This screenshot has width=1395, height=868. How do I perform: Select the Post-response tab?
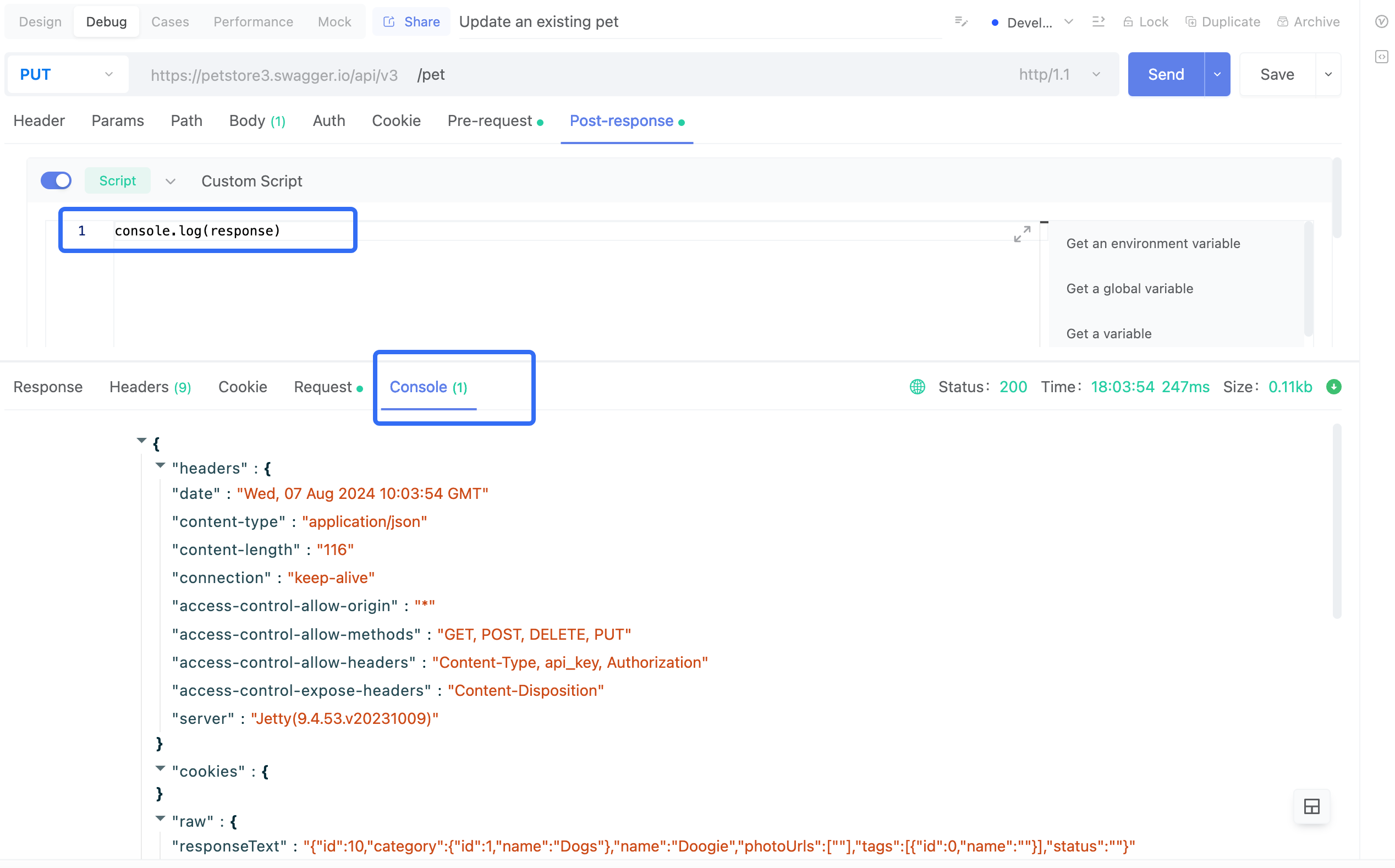click(x=627, y=120)
